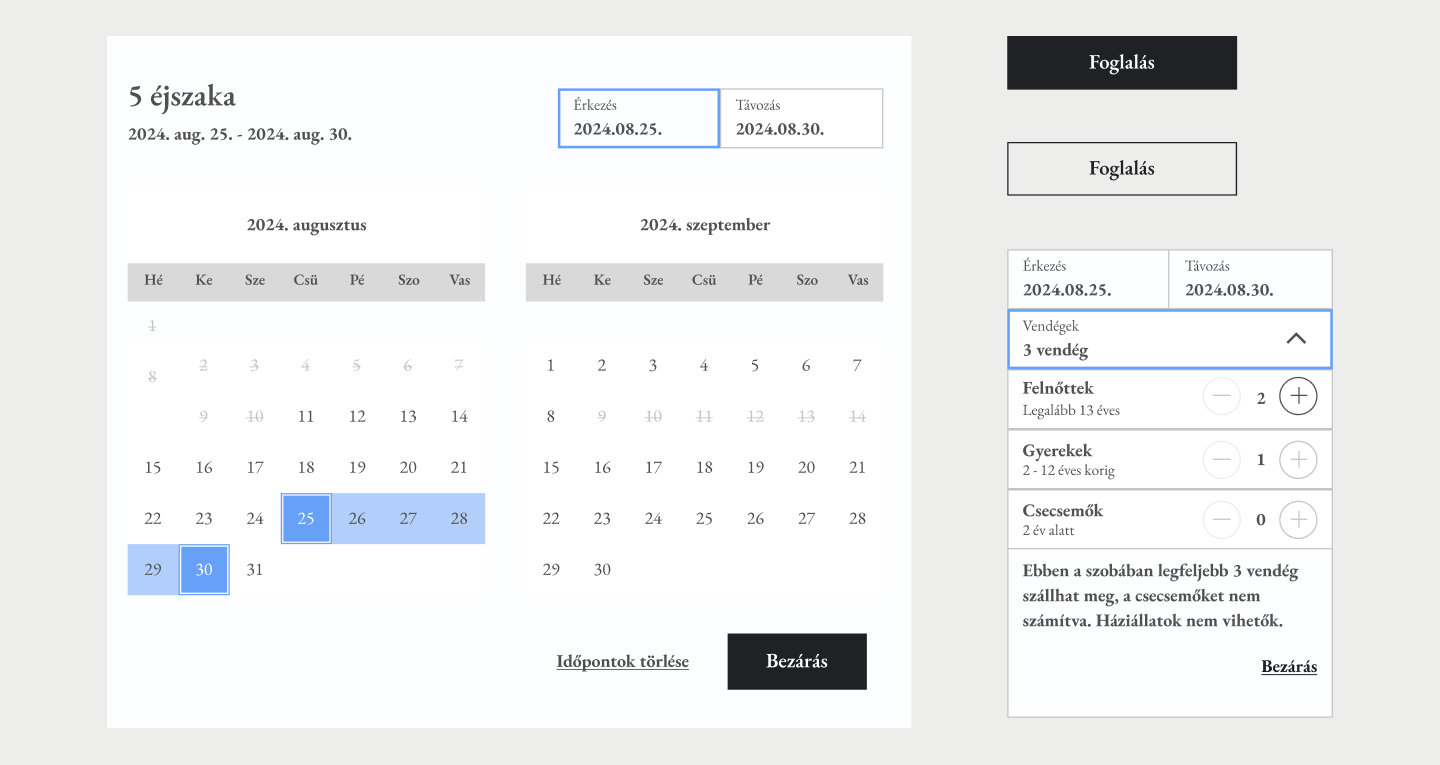This screenshot has height=765, width=1440.
Task: Pick September 17 in the calendar
Action: click(653, 467)
